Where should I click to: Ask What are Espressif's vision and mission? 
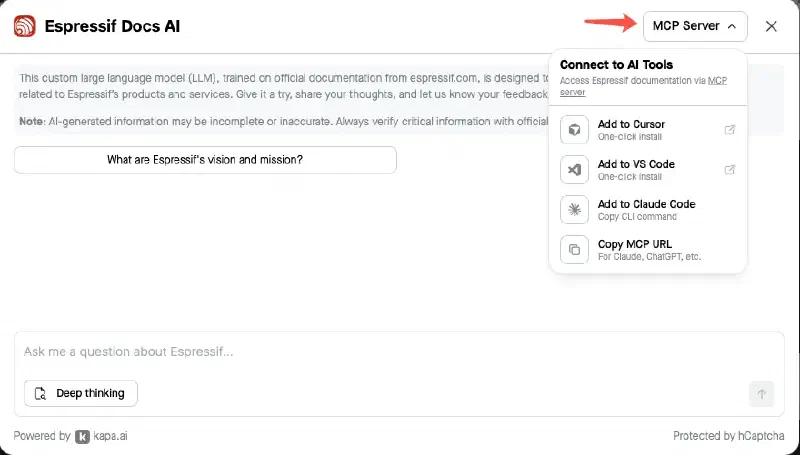pyautogui.click(x=205, y=160)
